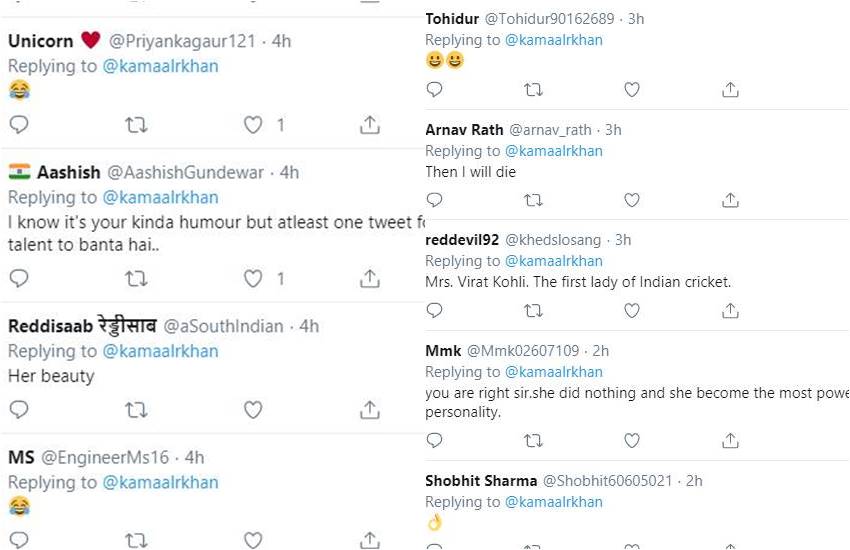Open Aashish's profile name
The height and width of the screenshot is (550, 850).
click(68, 172)
